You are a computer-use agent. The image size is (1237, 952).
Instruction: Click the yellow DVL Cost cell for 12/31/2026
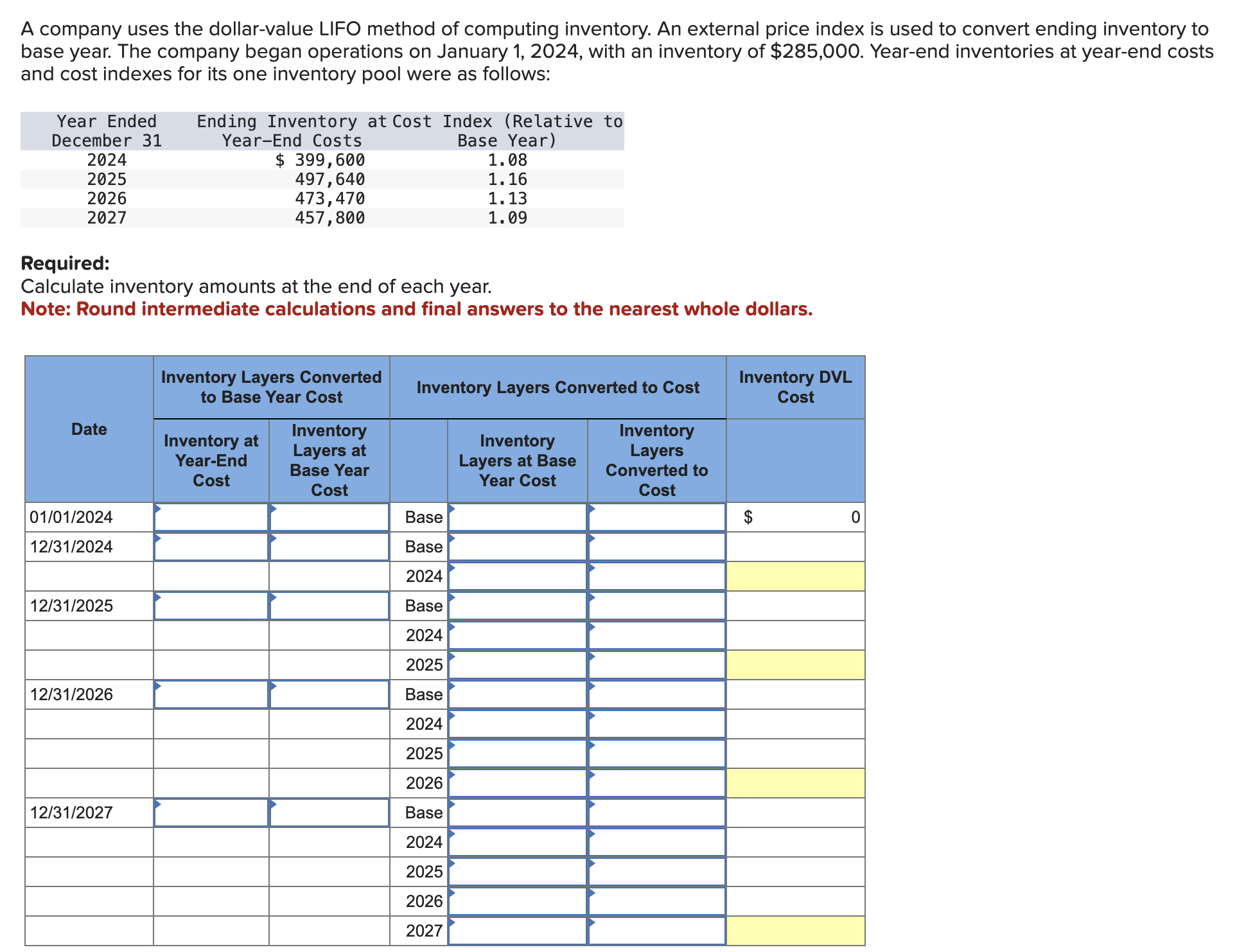coord(795,783)
